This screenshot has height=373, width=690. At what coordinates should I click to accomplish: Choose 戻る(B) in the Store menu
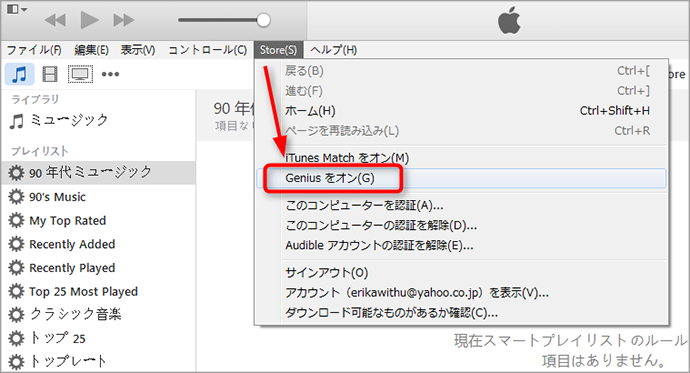pos(461,71)
